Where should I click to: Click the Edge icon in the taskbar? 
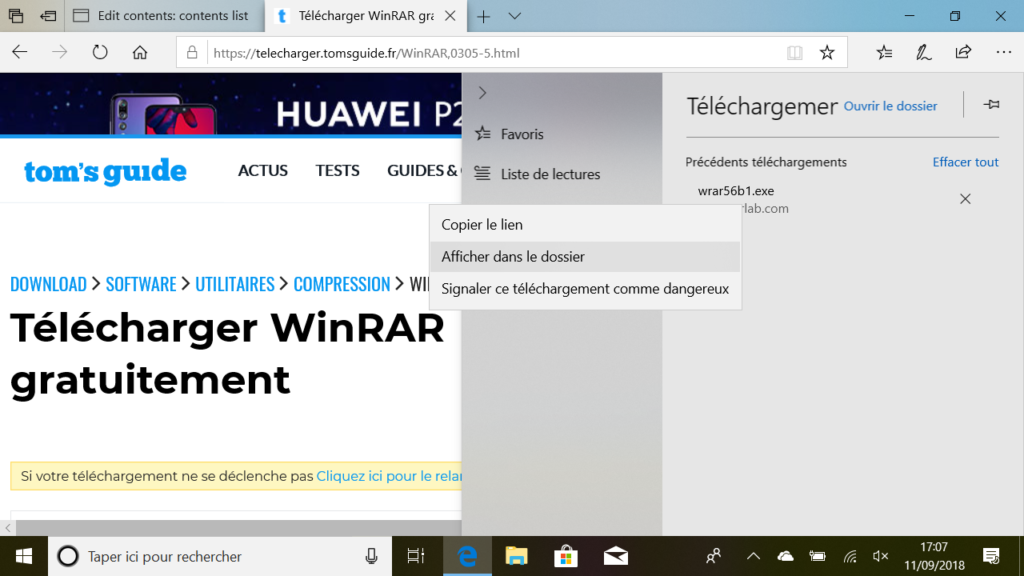tap(467, 556)
